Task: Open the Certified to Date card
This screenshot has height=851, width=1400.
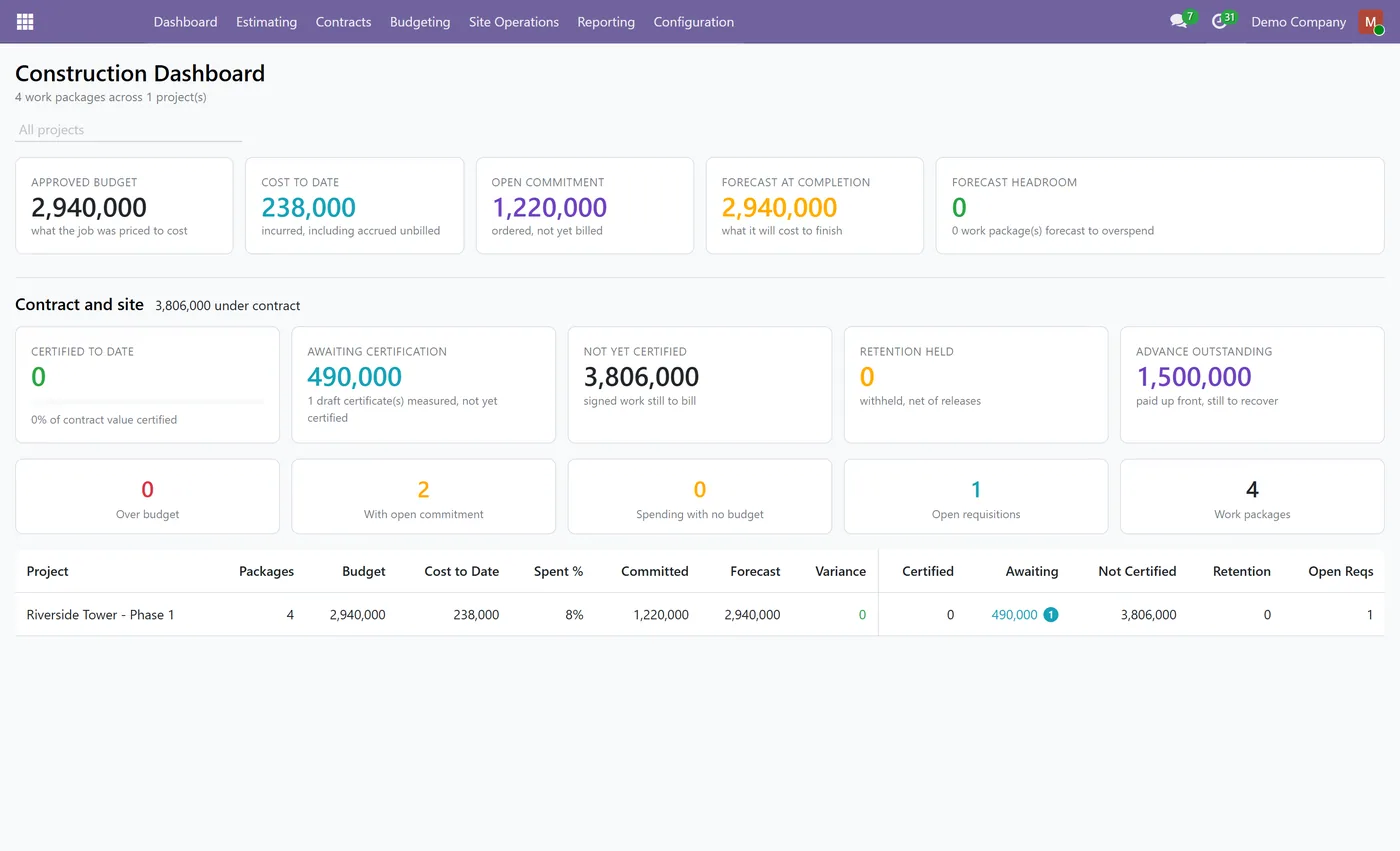Action: 147,384
